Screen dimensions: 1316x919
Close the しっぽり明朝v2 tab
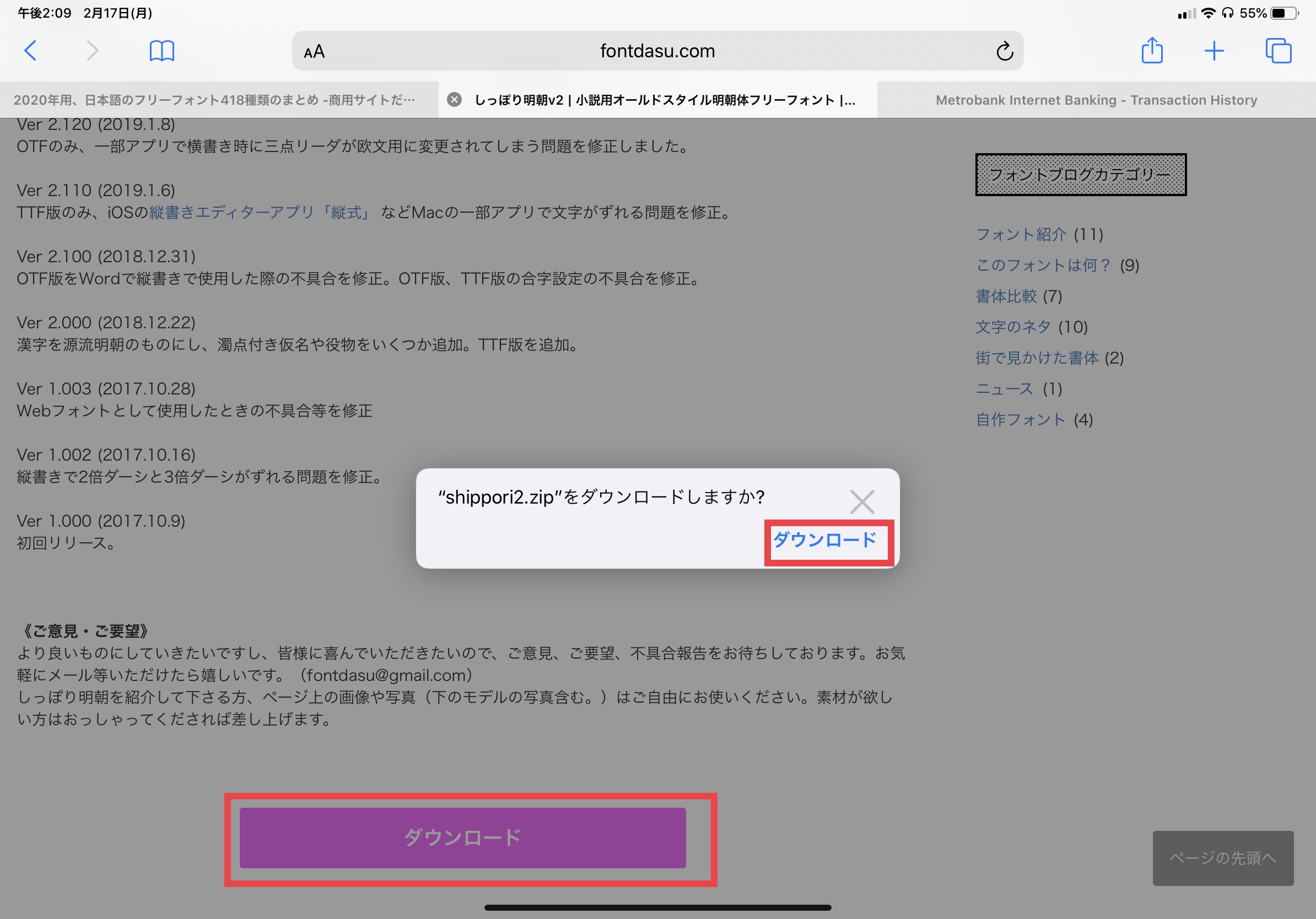[x=454, y=100]
